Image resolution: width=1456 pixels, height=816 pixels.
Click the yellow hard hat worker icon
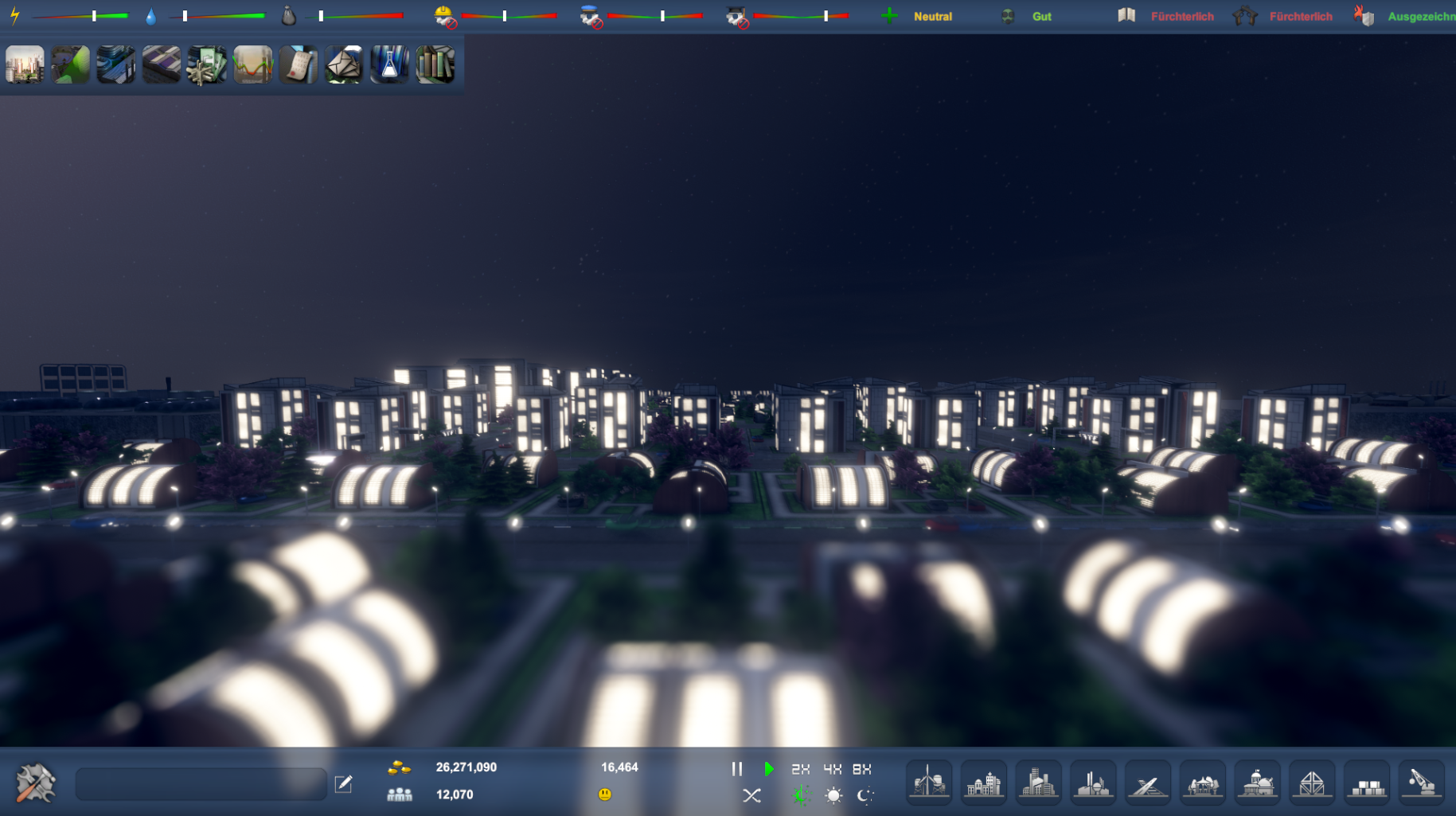click(x=445, y=16)
